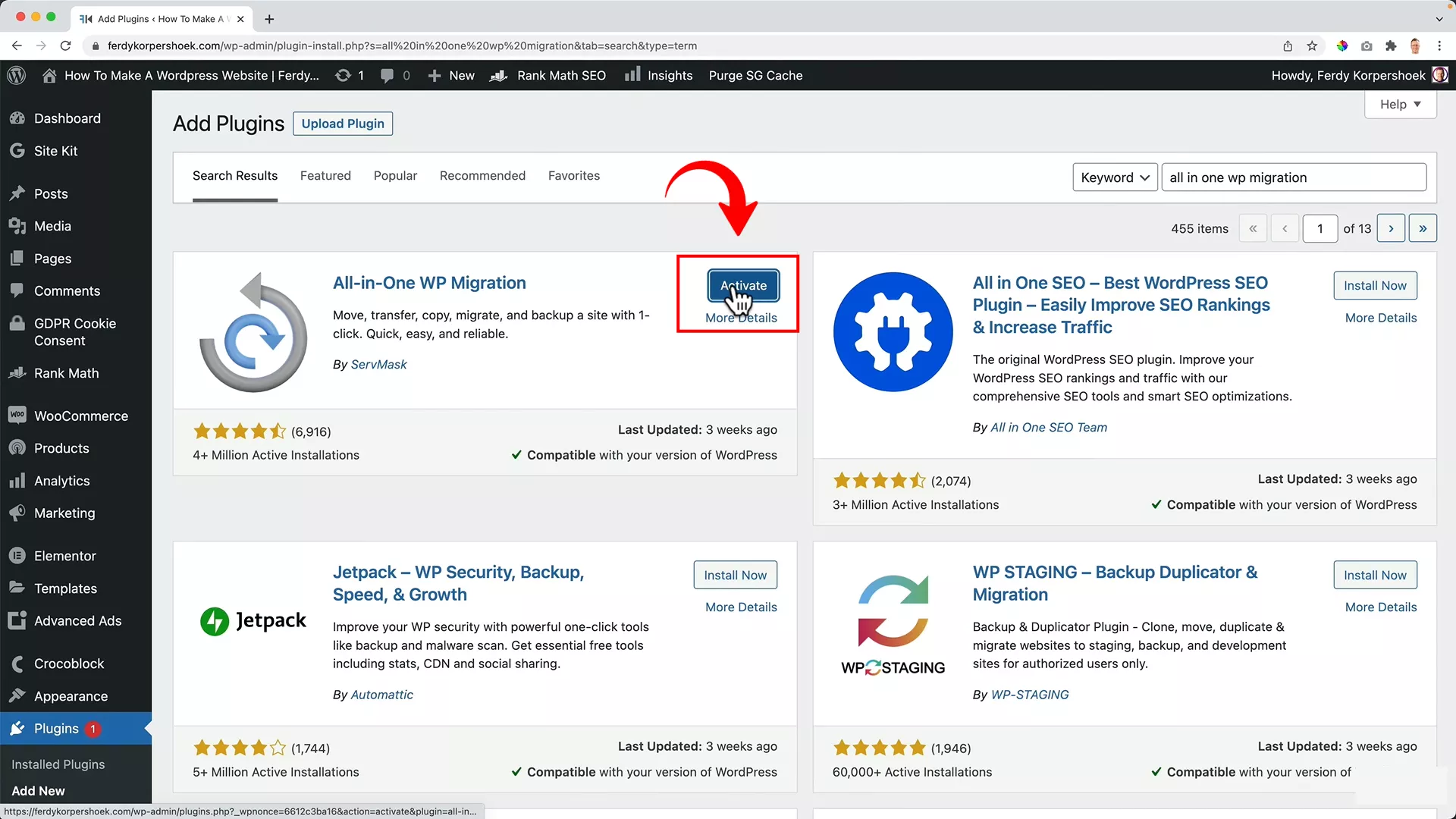Open Products in the sidebar

point(61,448)
